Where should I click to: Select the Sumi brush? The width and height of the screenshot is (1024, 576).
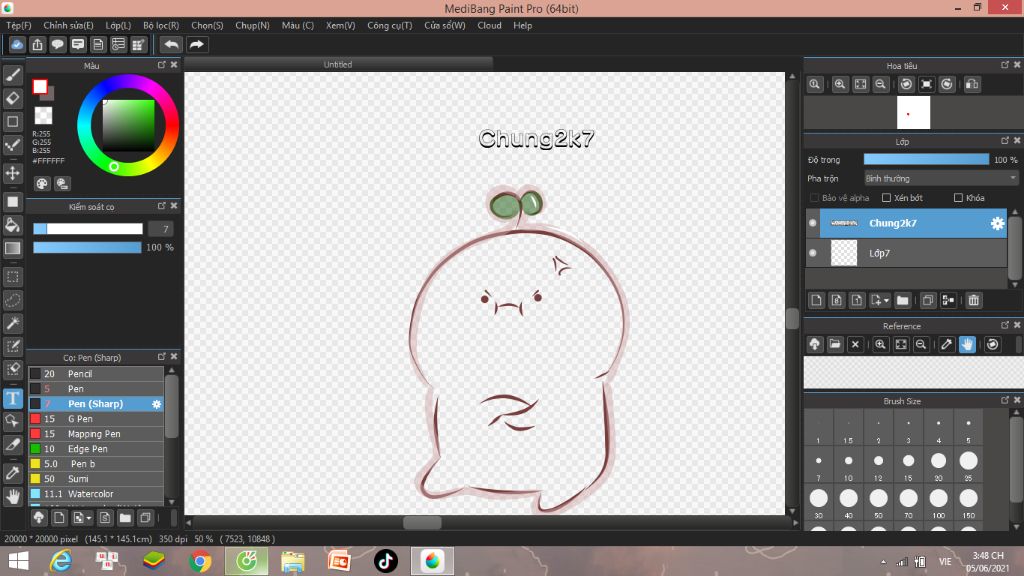pos(96,479)
